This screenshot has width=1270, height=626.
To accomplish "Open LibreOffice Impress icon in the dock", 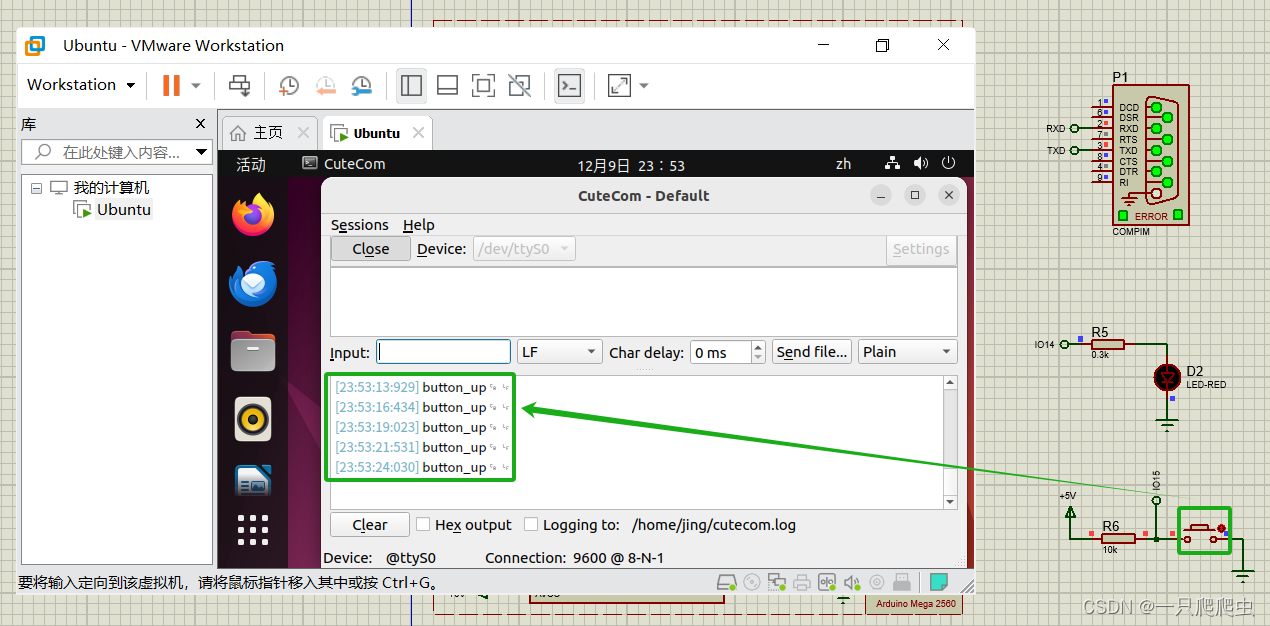I will [x=253, y=481].
